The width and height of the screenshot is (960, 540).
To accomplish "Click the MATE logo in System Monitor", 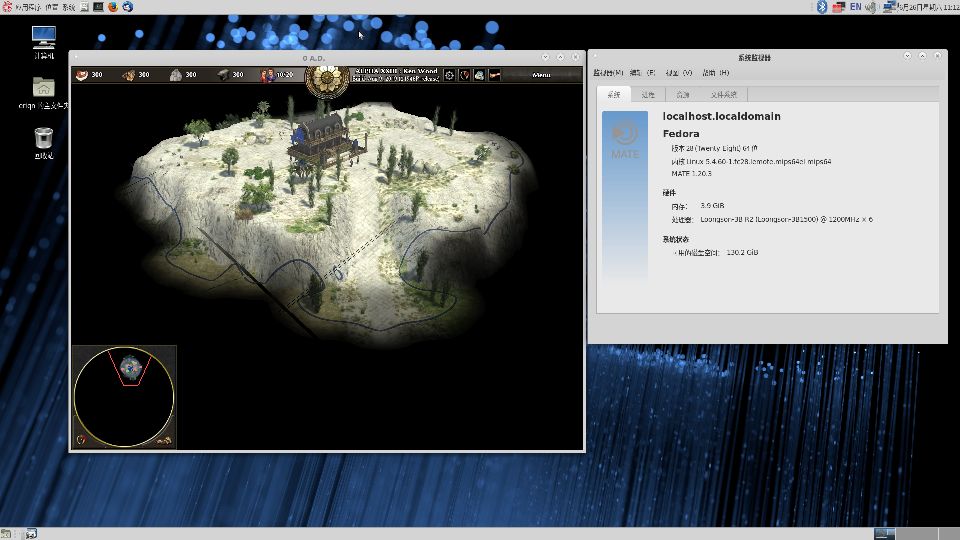I will [624, 141].
